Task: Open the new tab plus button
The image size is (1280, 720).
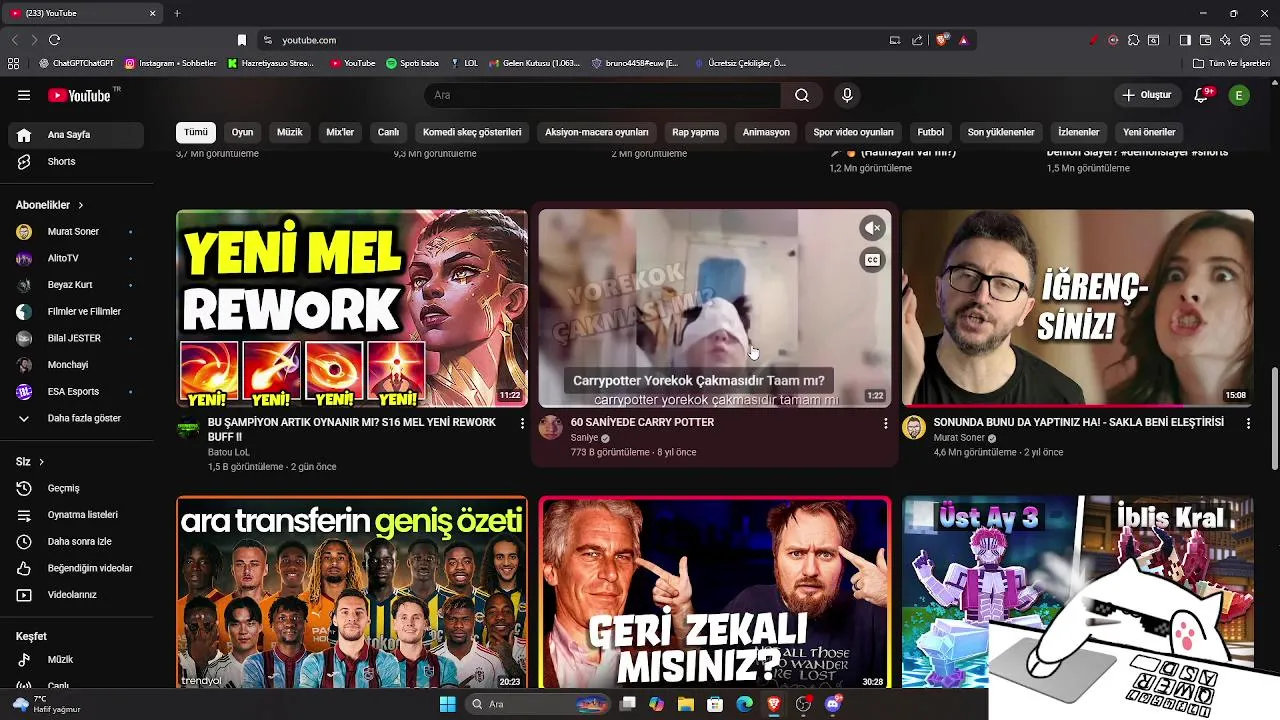Action: point(177,13)
